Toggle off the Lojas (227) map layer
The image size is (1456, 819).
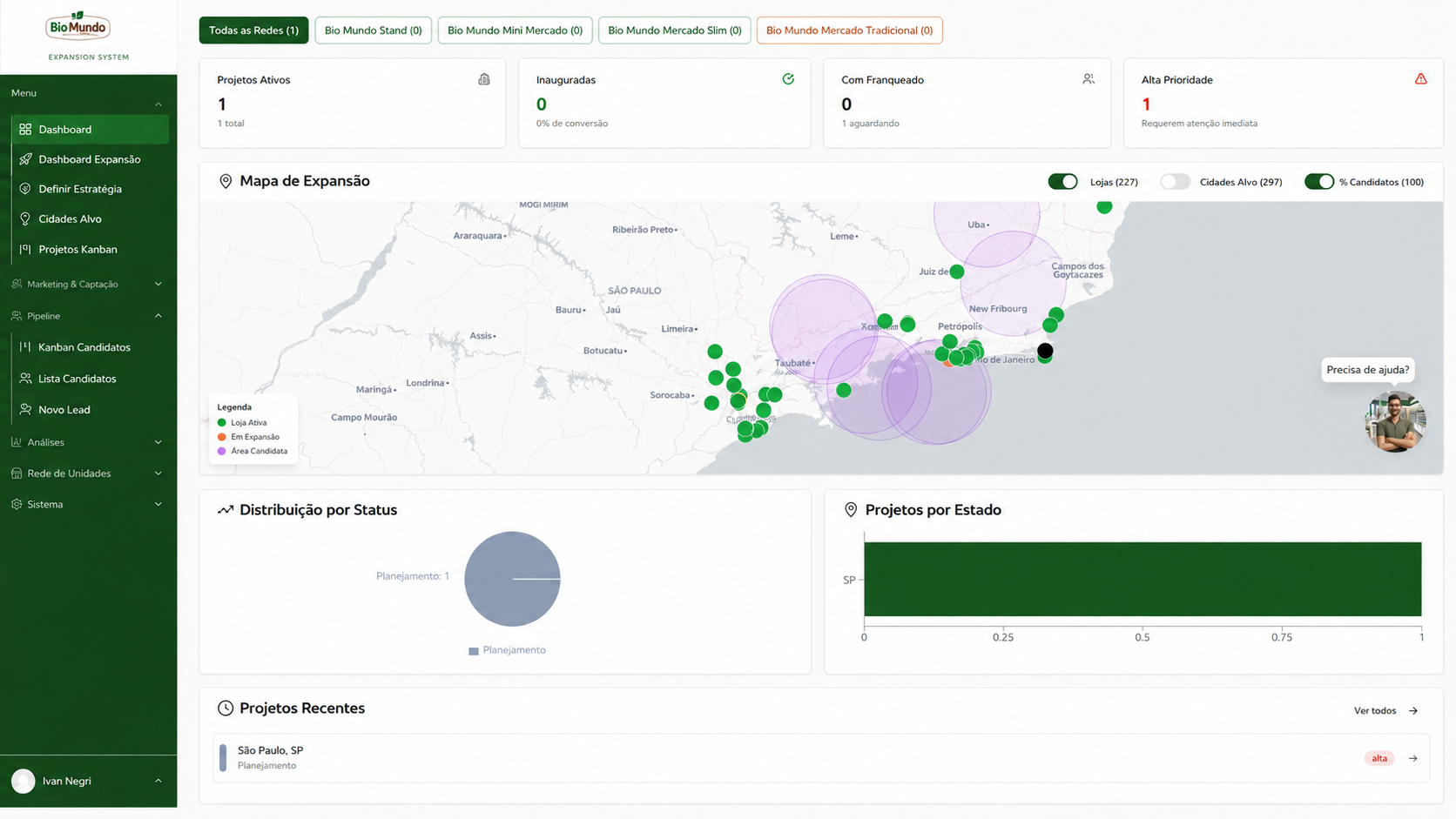click(x=1062, y=182)
